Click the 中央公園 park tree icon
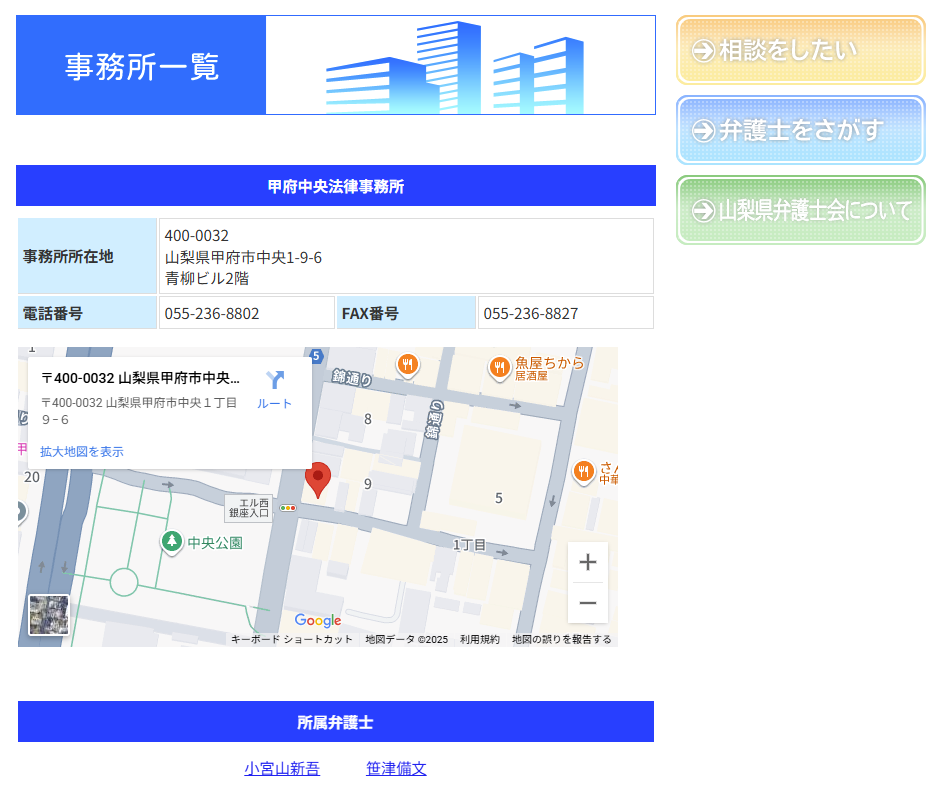 click(x=172, y=542)
